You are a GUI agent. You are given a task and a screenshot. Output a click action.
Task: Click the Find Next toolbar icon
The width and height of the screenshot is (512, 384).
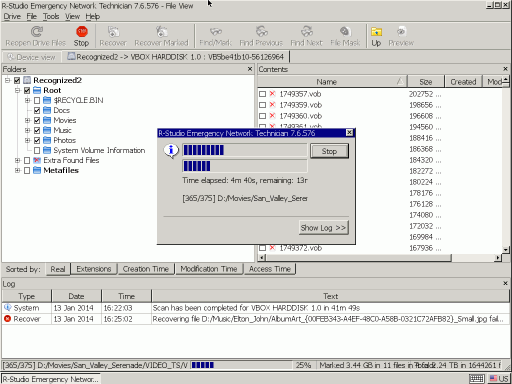click(307, 32)
